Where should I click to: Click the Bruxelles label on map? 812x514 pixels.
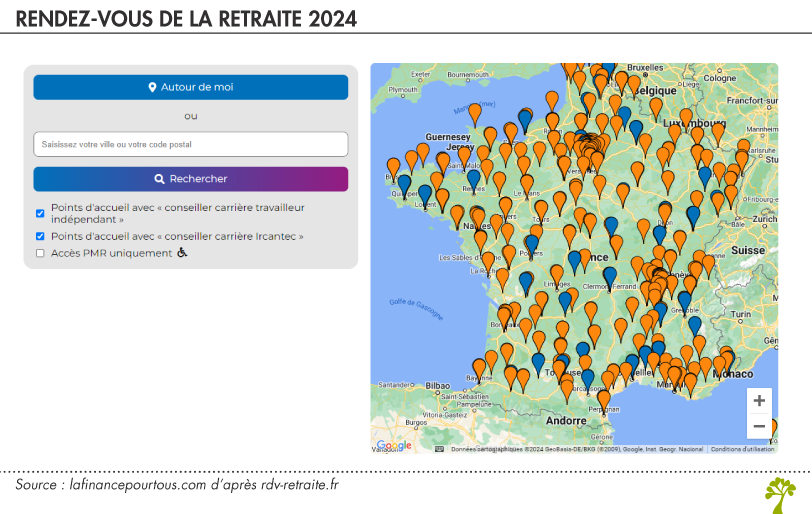point(645,68)
